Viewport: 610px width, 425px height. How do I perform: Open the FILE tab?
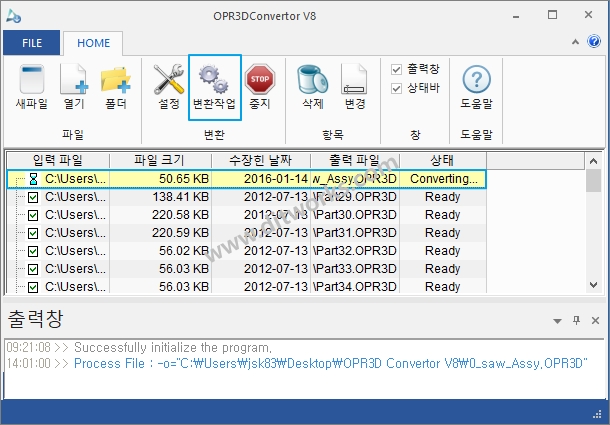pos(32,43)
